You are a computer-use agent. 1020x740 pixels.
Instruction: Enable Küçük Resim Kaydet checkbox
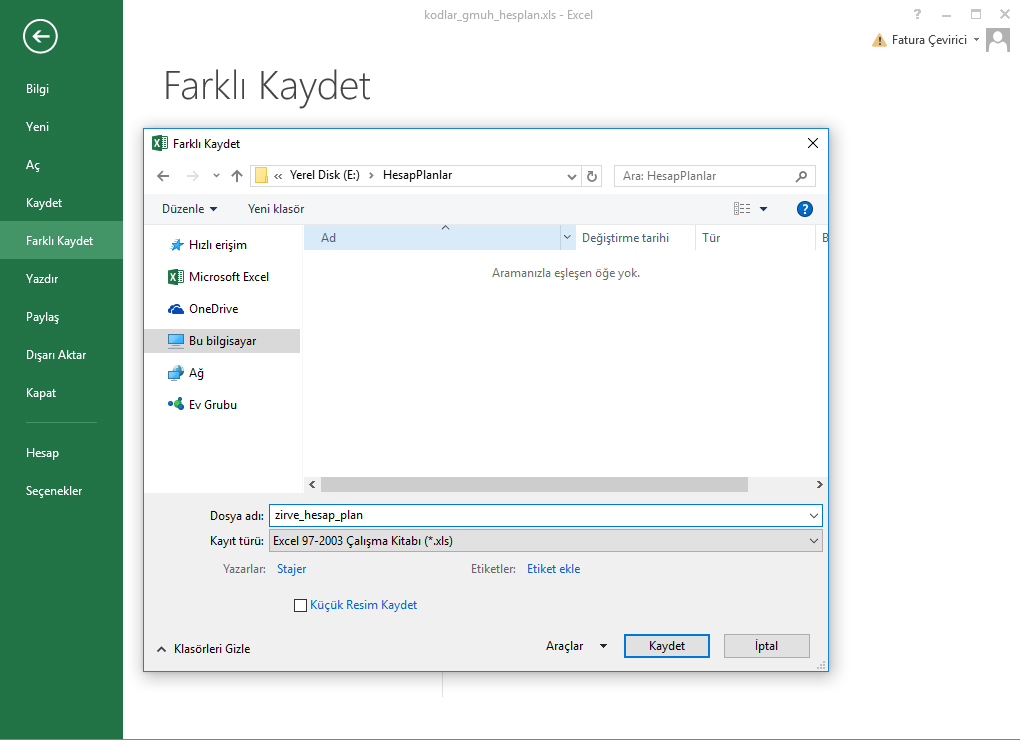coord(300,605)
